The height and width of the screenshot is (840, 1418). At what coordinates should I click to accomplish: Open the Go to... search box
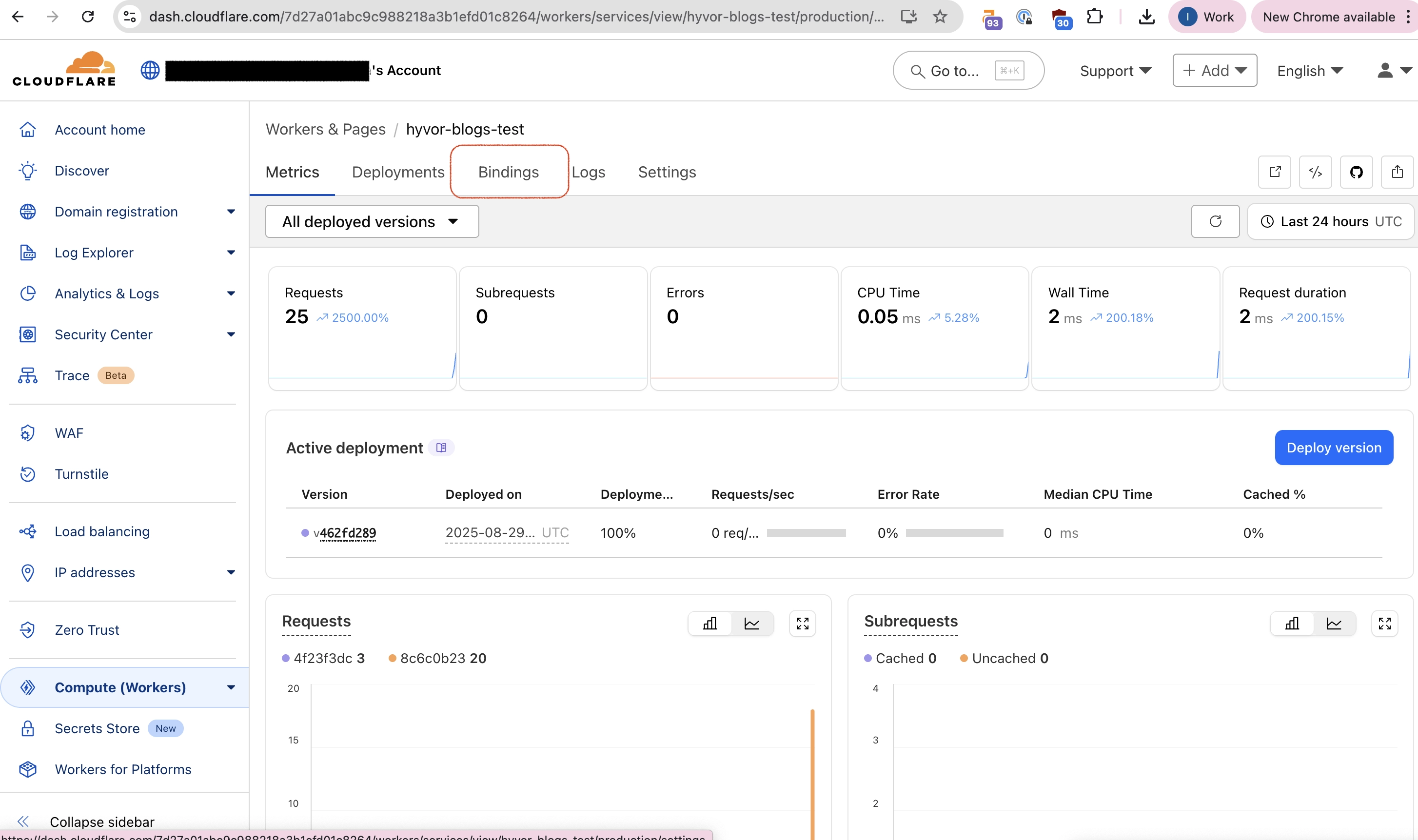point(968,70)
